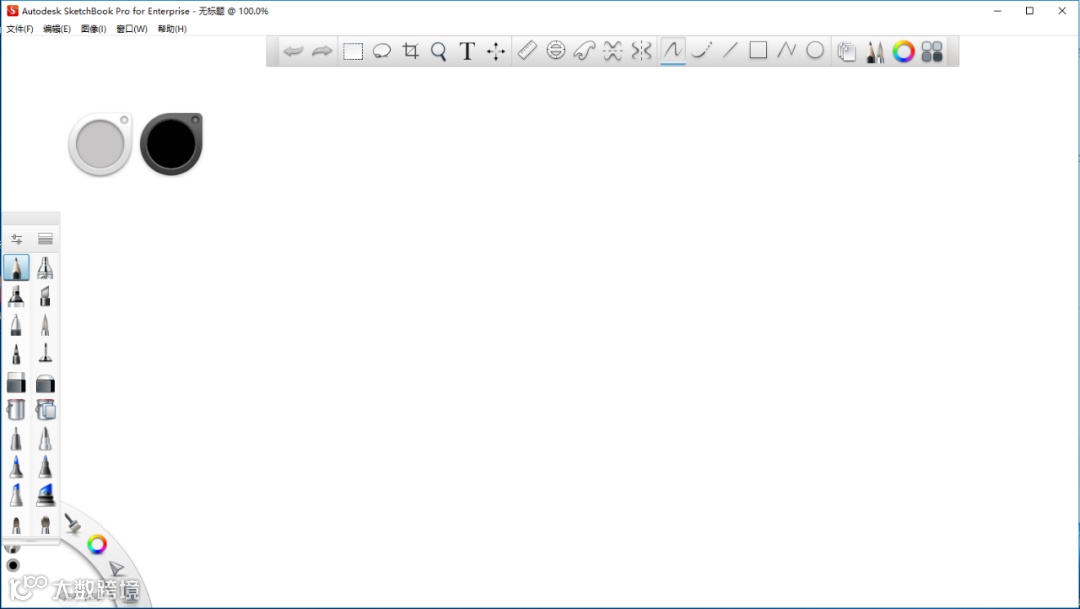Select the Oval draw style

click(815, 50)
